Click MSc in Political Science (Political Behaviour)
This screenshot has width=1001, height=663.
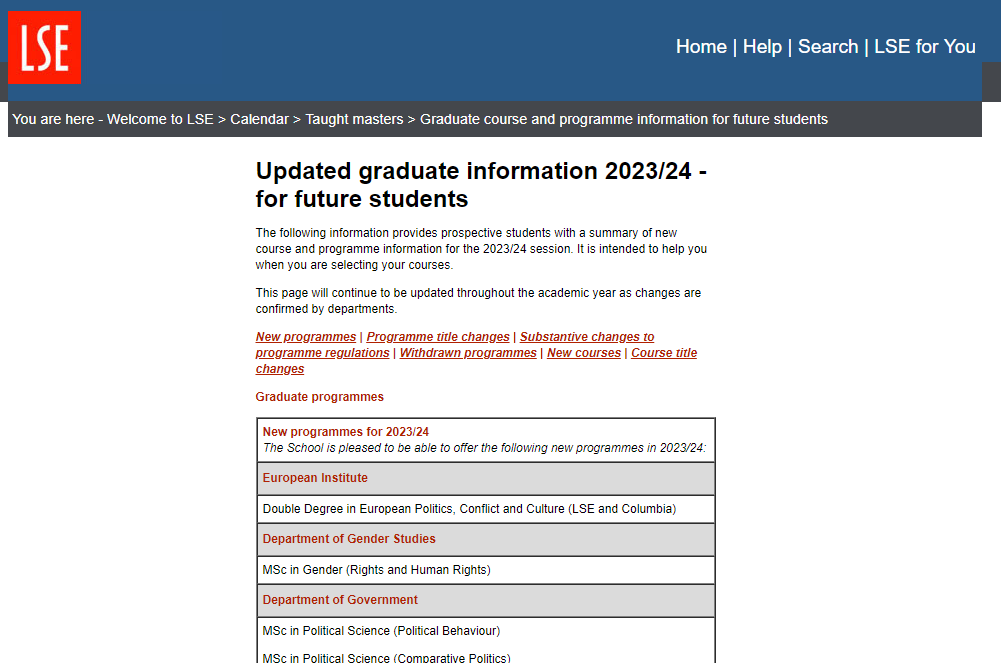pyautogui.click(x=381, y=631)
